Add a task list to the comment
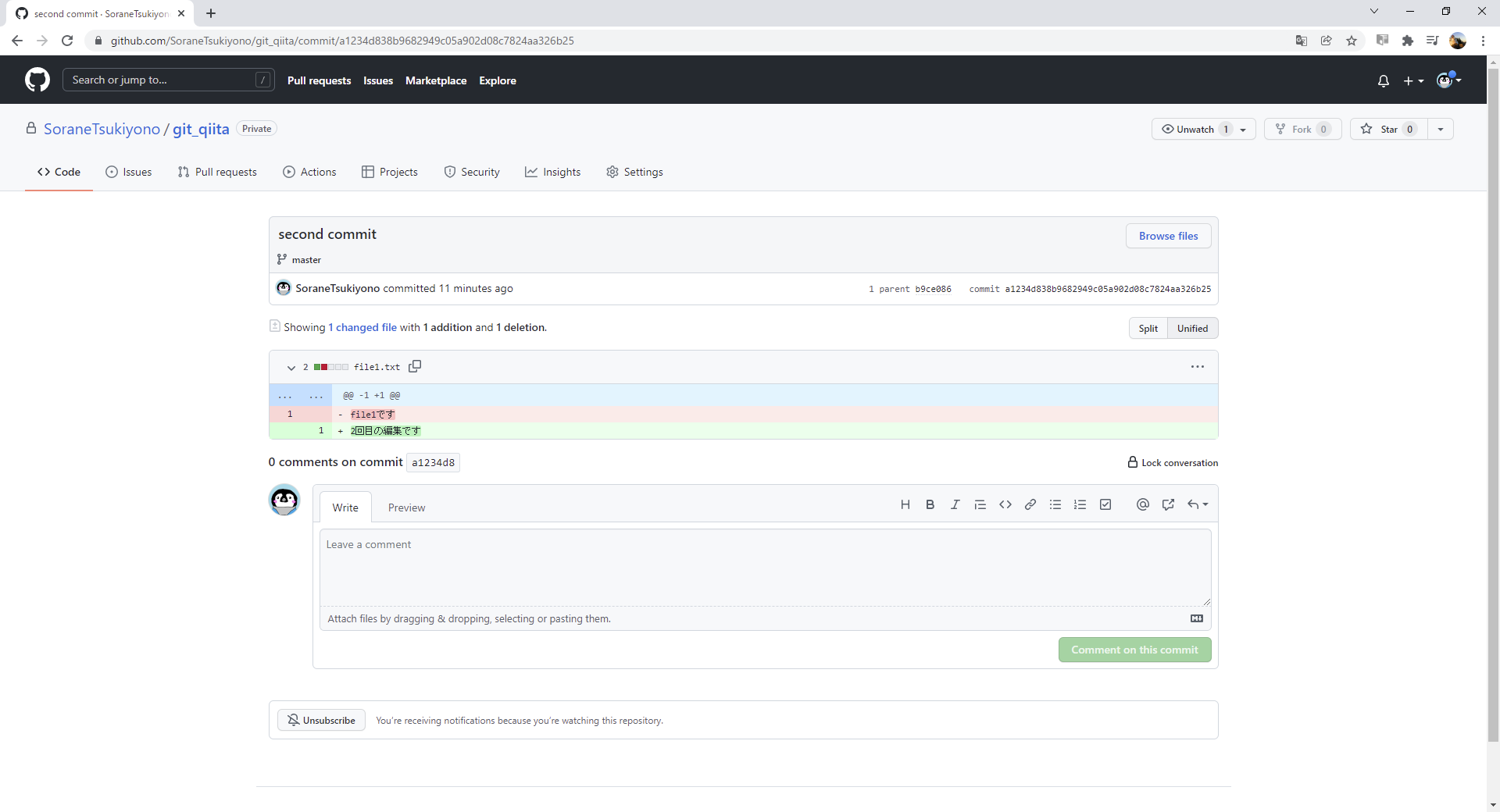 (x=1105, y=504)
